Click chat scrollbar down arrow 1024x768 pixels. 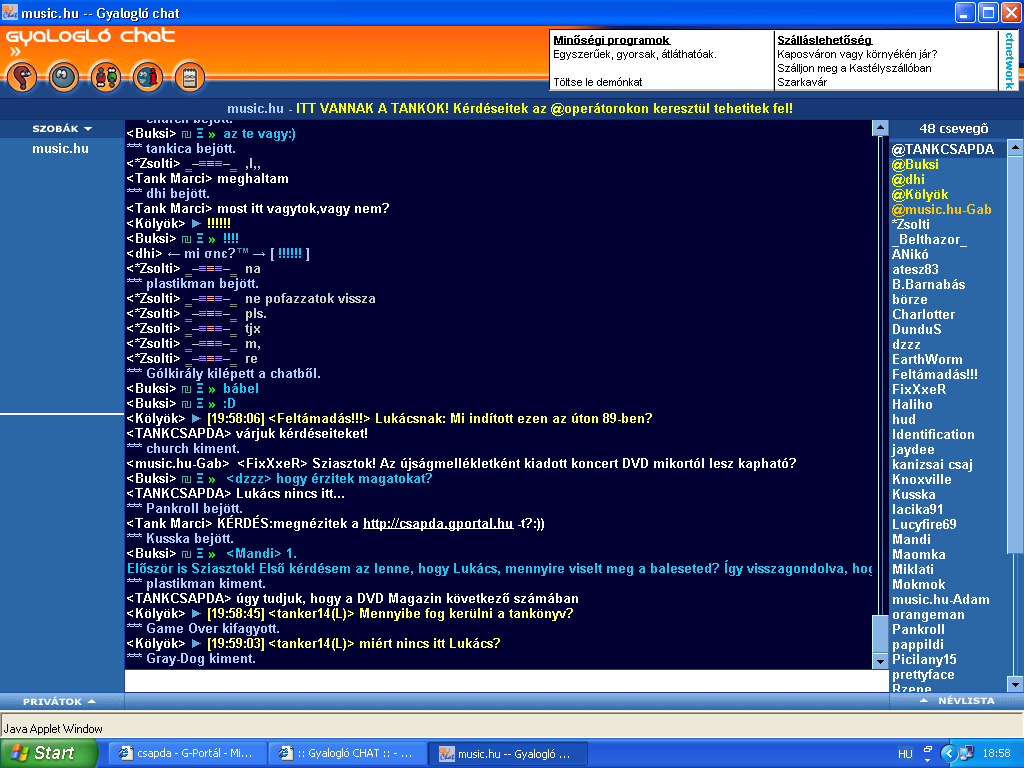[x=880, y=662]
